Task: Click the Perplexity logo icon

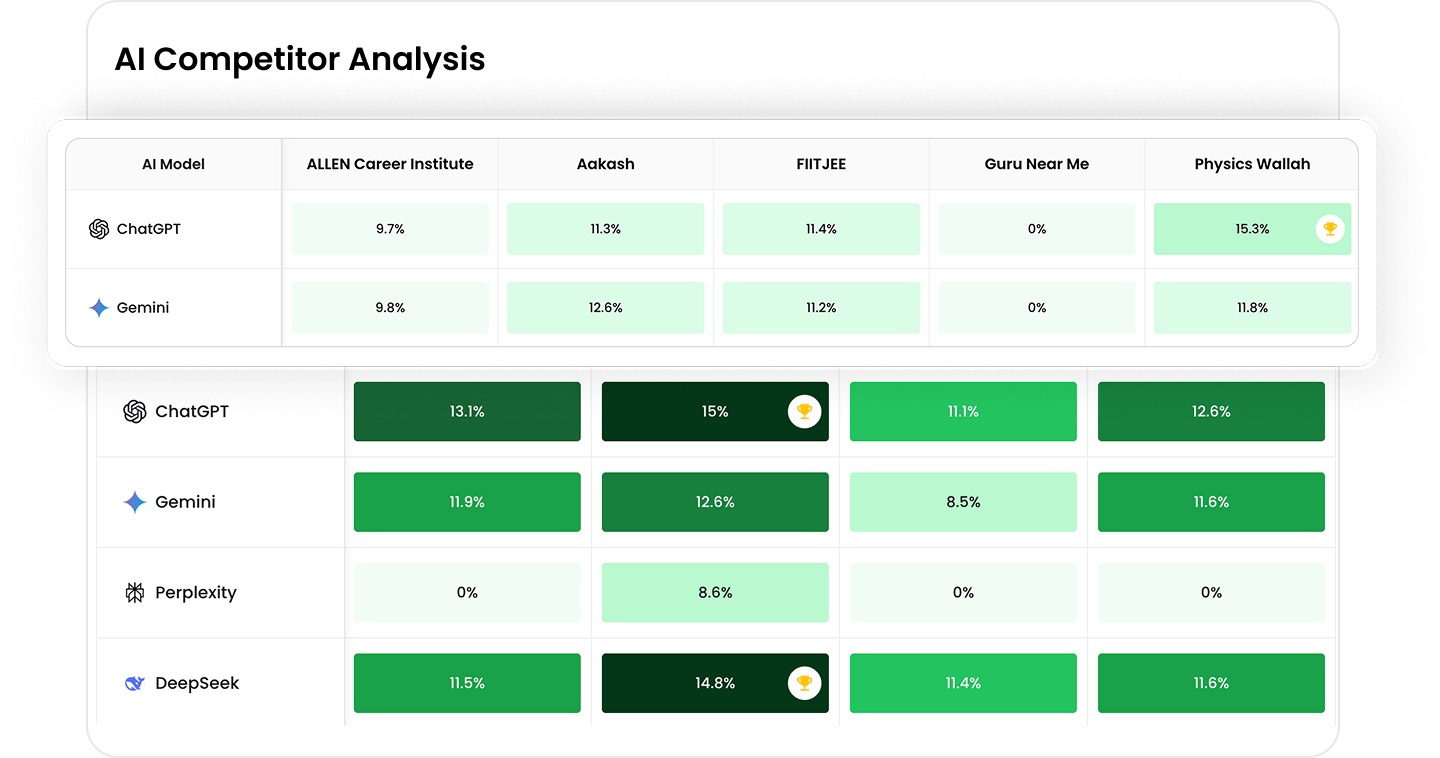Action: [134, 593]
